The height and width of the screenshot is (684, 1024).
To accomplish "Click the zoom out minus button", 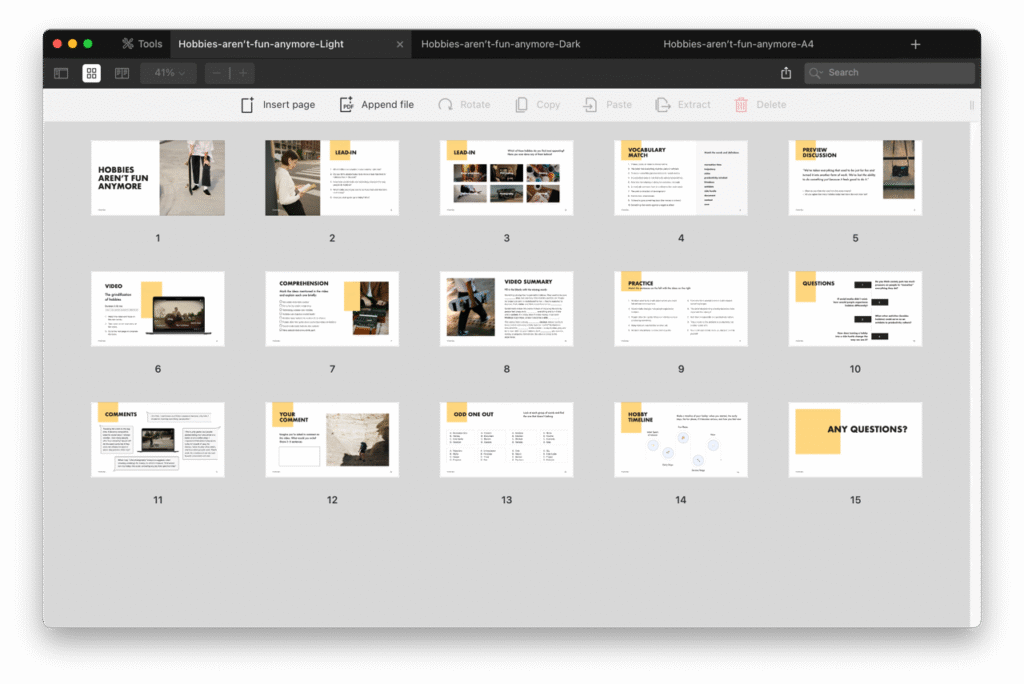I will pyautogui.click(x=217, y=73).
